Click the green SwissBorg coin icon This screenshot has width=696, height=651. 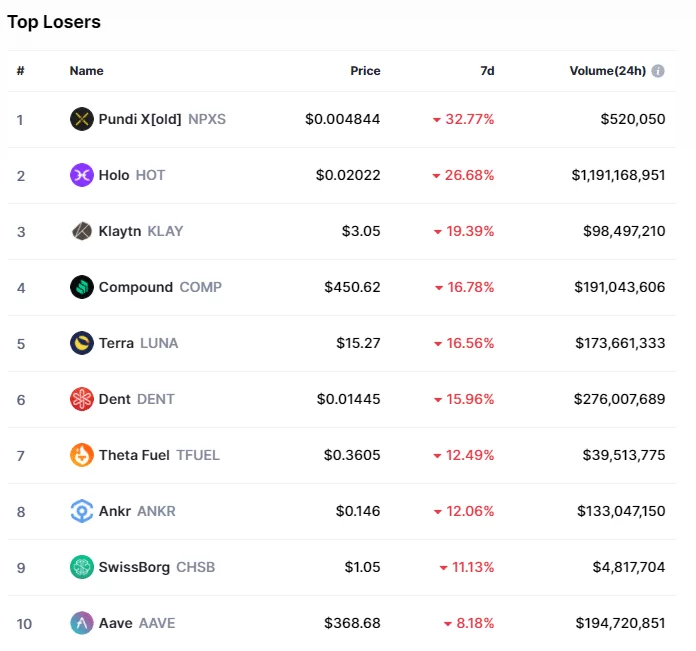pos(82,568)
